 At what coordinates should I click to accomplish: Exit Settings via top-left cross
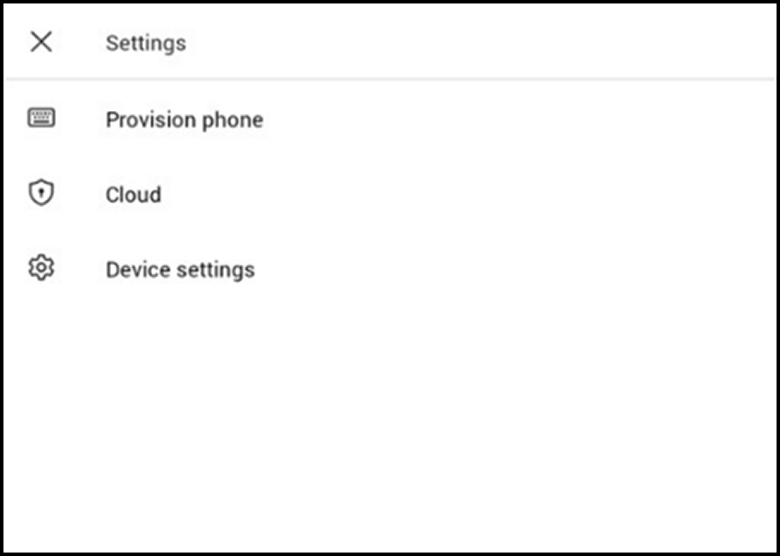(41, 42)
